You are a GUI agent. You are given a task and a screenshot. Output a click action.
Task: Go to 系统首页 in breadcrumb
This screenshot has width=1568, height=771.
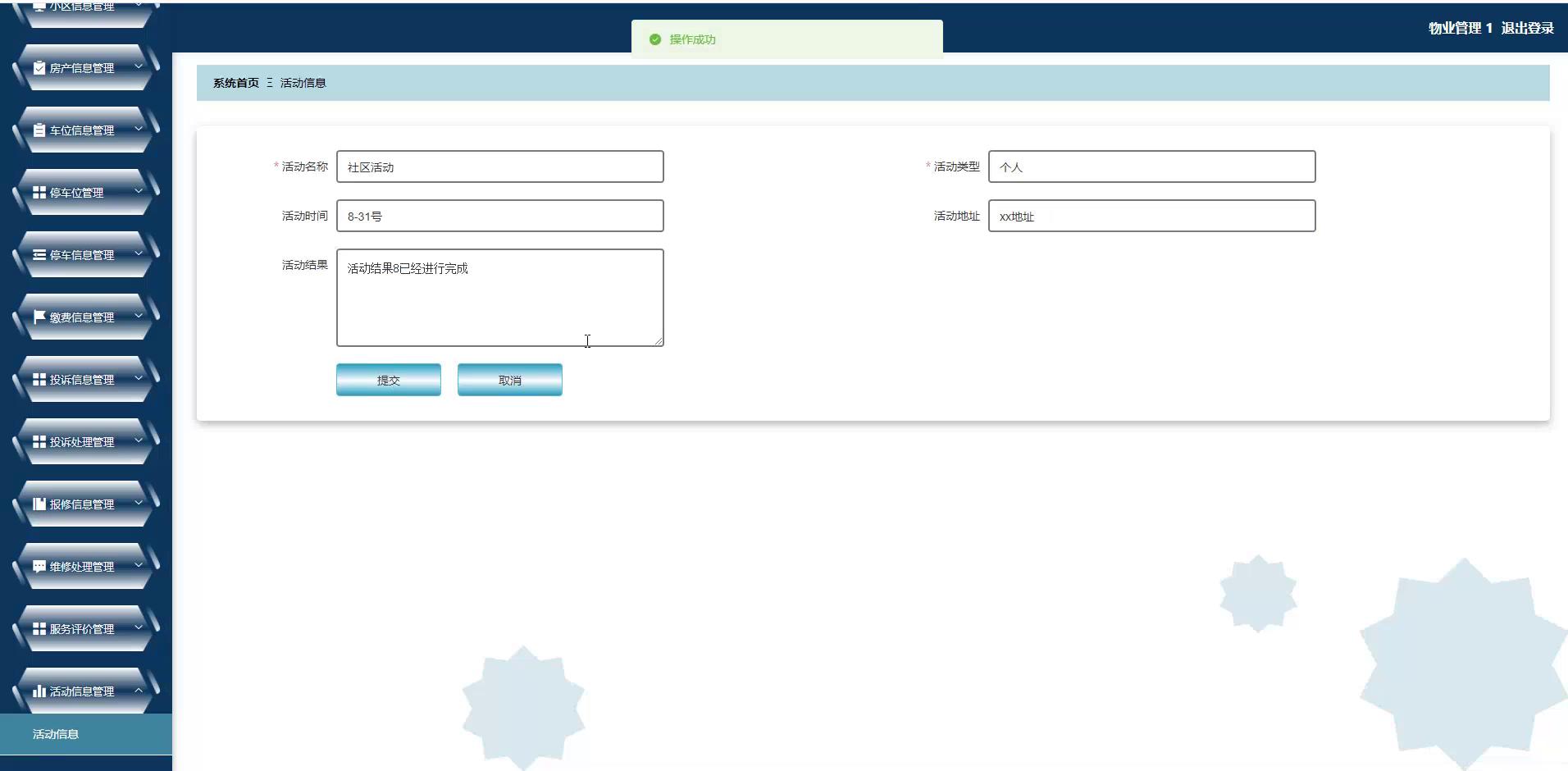(x=236, y=83)
